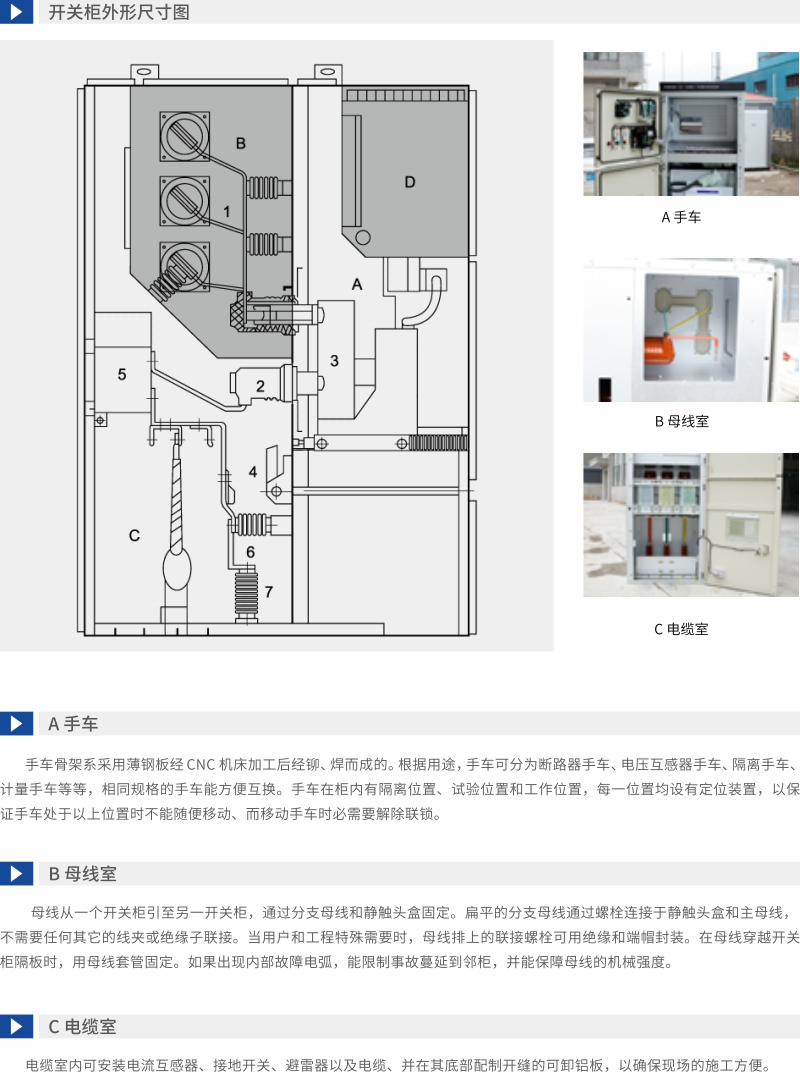Click number 3 in the diagram
800x1082 pixels.
click(334, 361)
